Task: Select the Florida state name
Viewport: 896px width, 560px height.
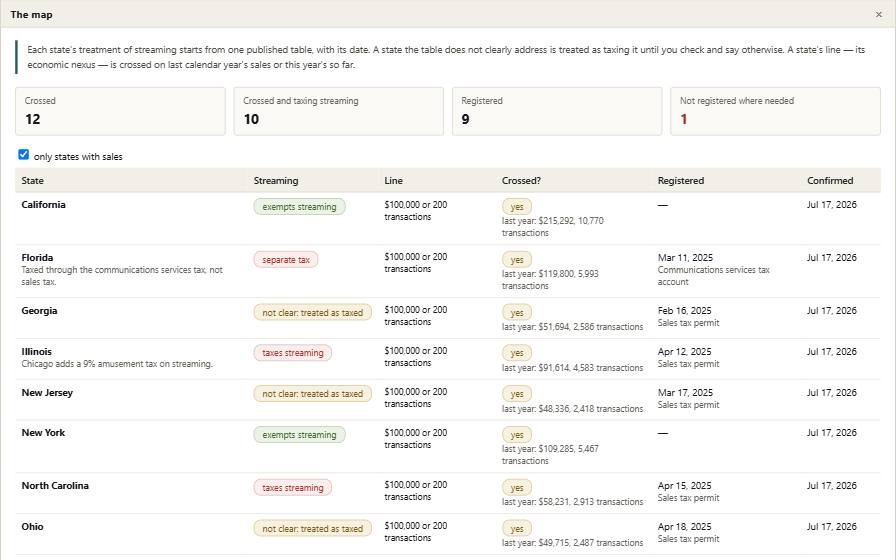Action: [x=37, y=257]
